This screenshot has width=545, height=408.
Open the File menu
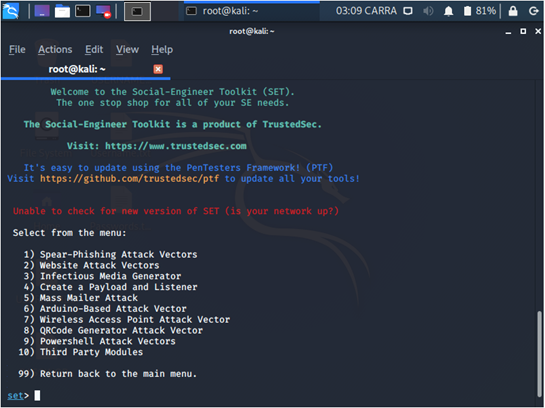click(x=17, y=49)
